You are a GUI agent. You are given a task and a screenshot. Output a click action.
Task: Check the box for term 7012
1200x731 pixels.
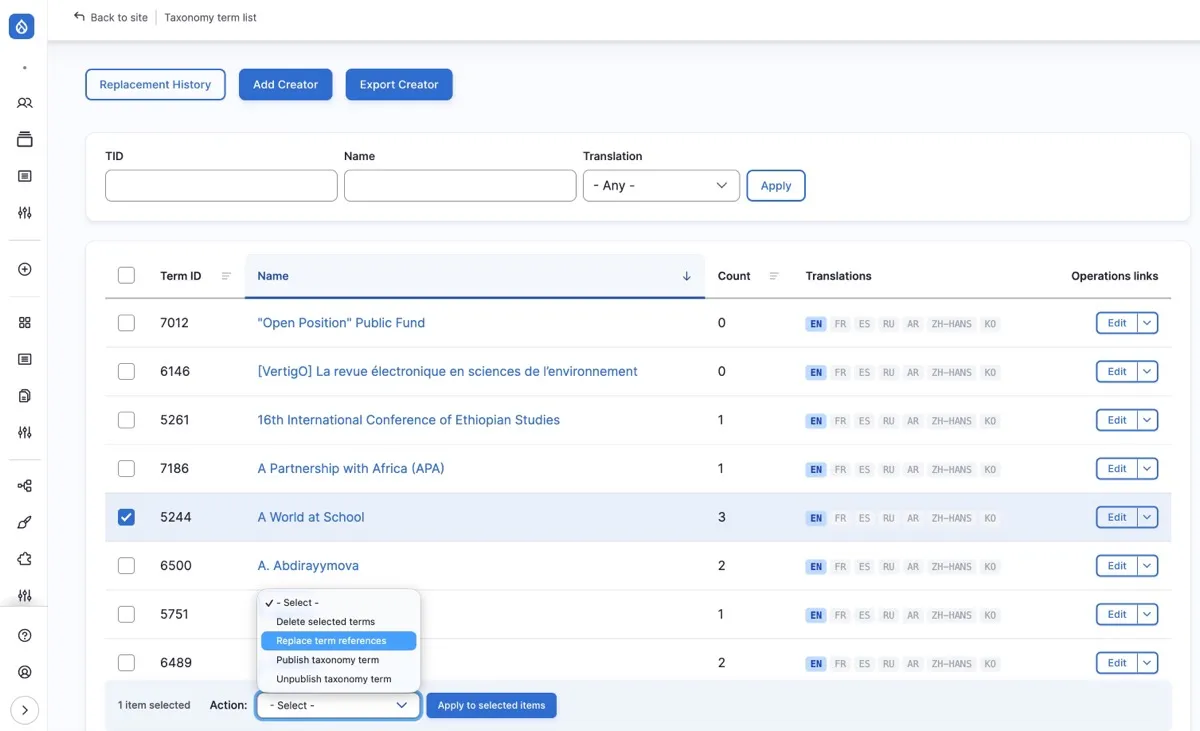(x=126, y=323)
